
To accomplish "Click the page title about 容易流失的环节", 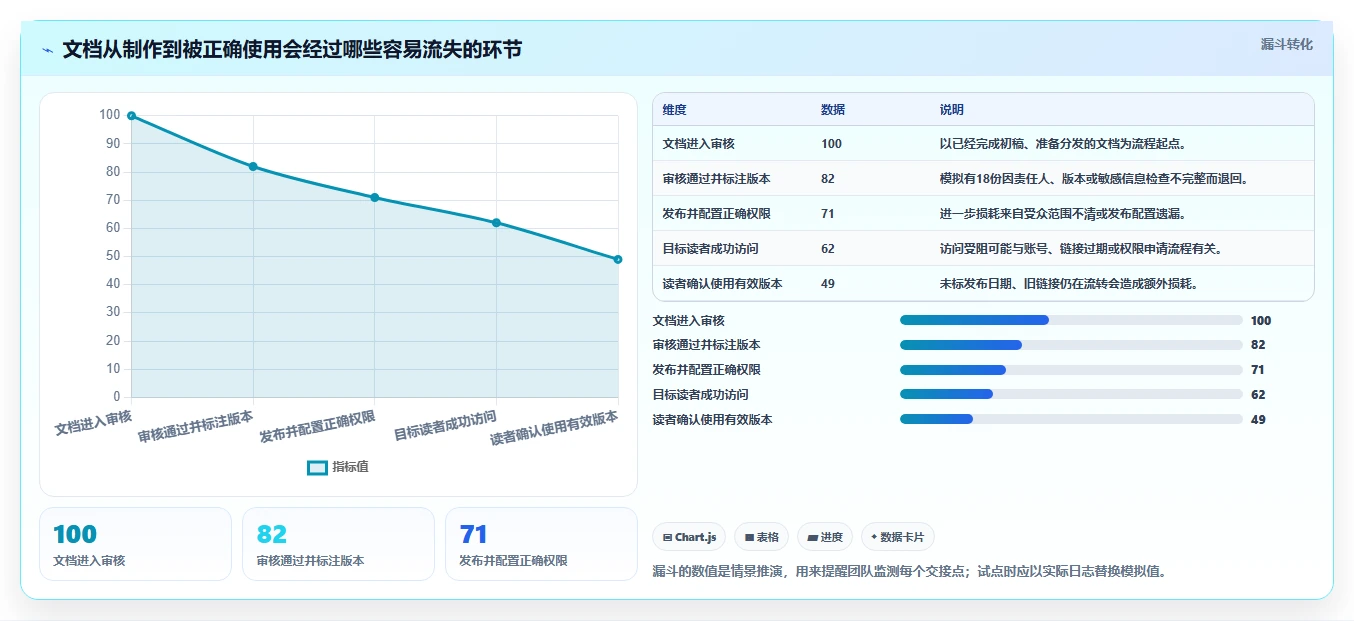I will point(292,50).
